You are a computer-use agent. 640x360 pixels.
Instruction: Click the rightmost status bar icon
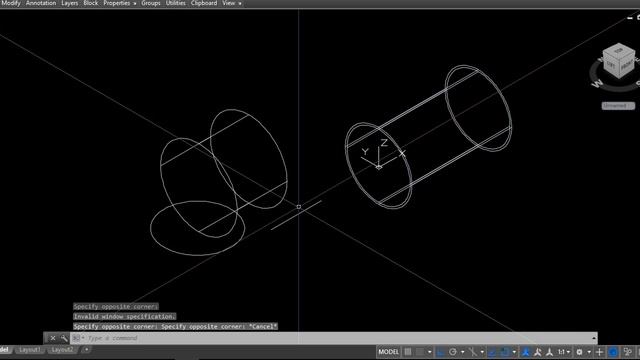click(627, 352)
